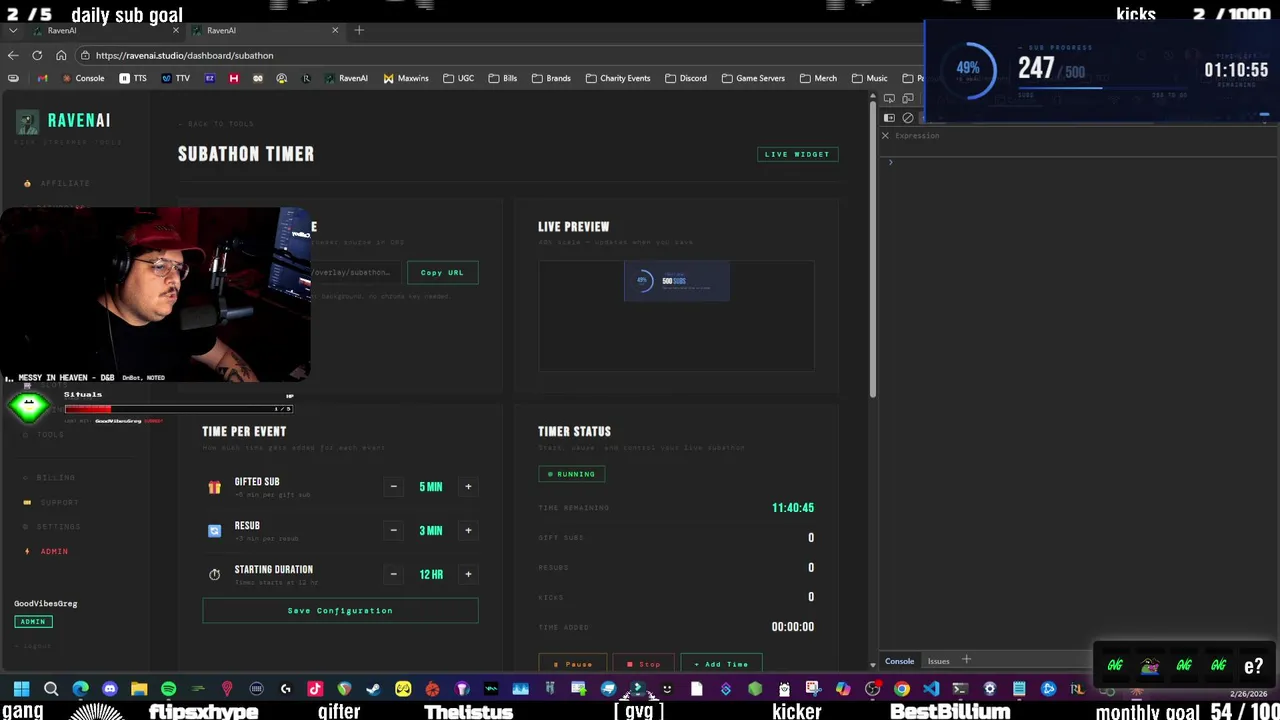Viewport: 1280px width, 720px height.
Task: Open the Admin sidebar item
Action: (x=47, y=551)
